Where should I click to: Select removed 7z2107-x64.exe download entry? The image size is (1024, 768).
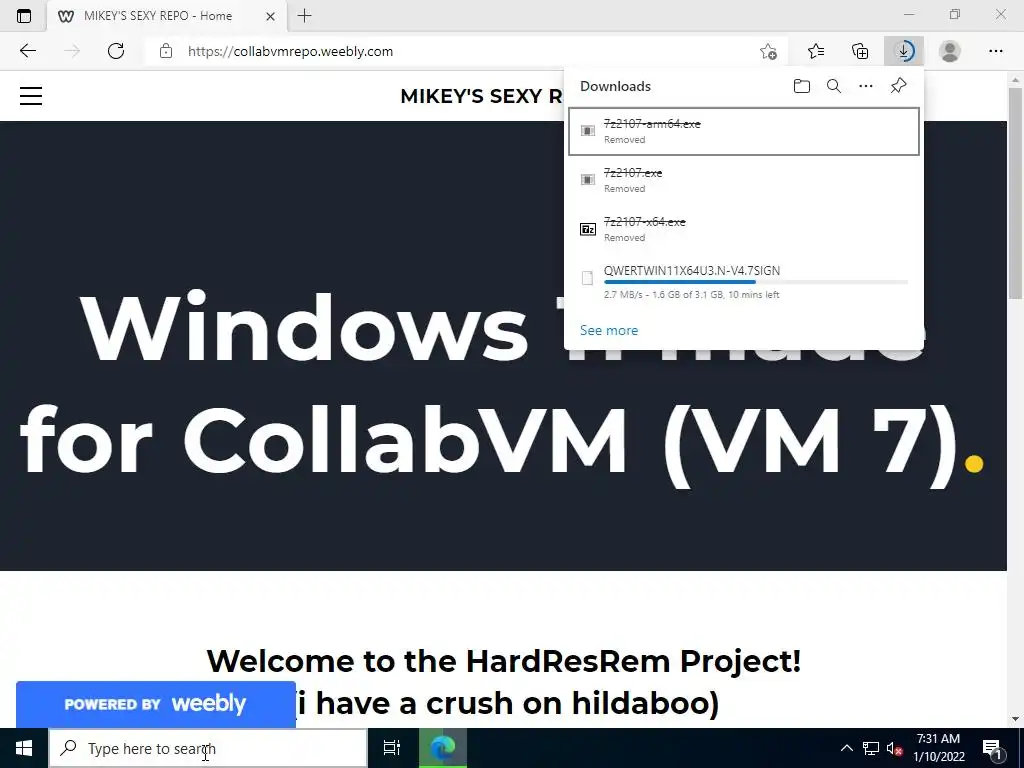744,229
